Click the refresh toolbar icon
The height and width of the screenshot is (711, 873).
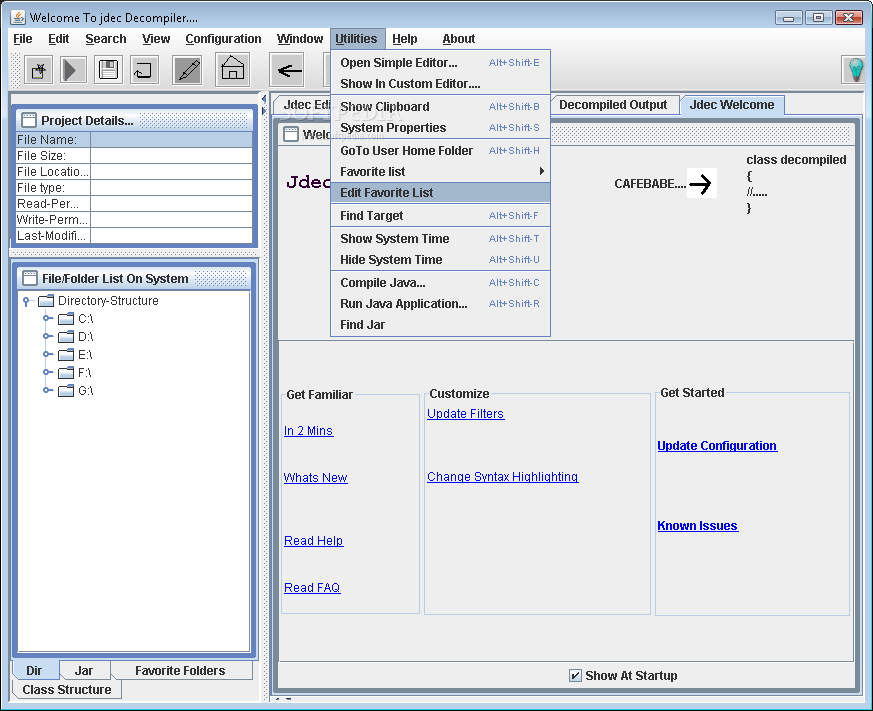pos(144,70)
